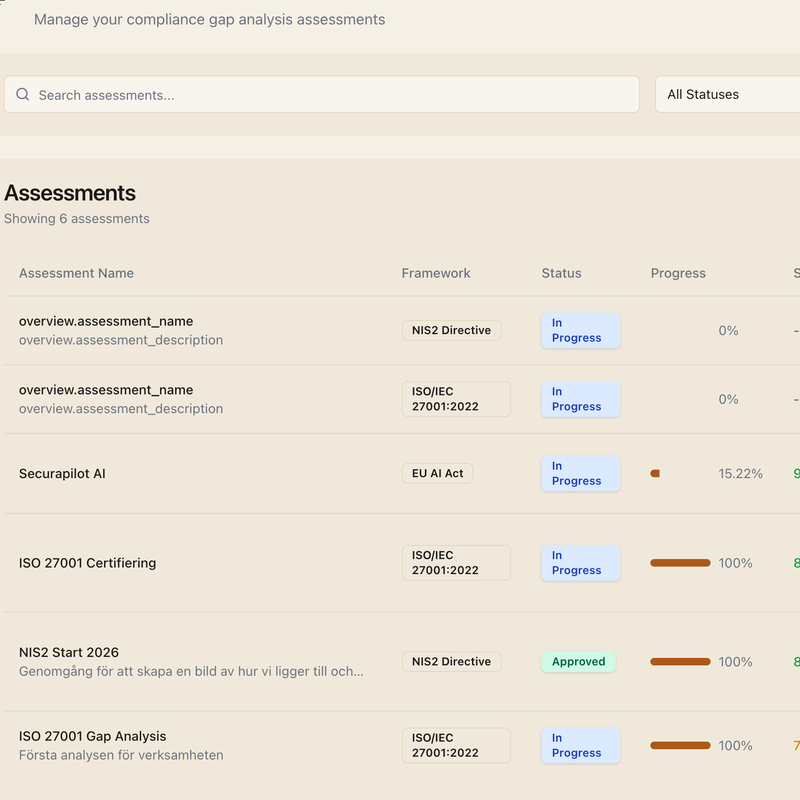Open the ISO 27001 Certifiering assessment

pos(87,563)
